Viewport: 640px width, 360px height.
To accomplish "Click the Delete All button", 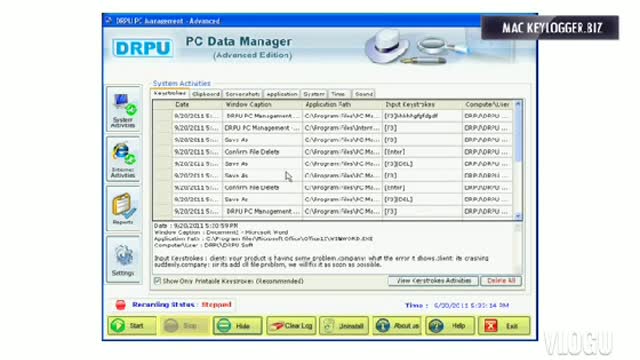I will tap(501, 281).
